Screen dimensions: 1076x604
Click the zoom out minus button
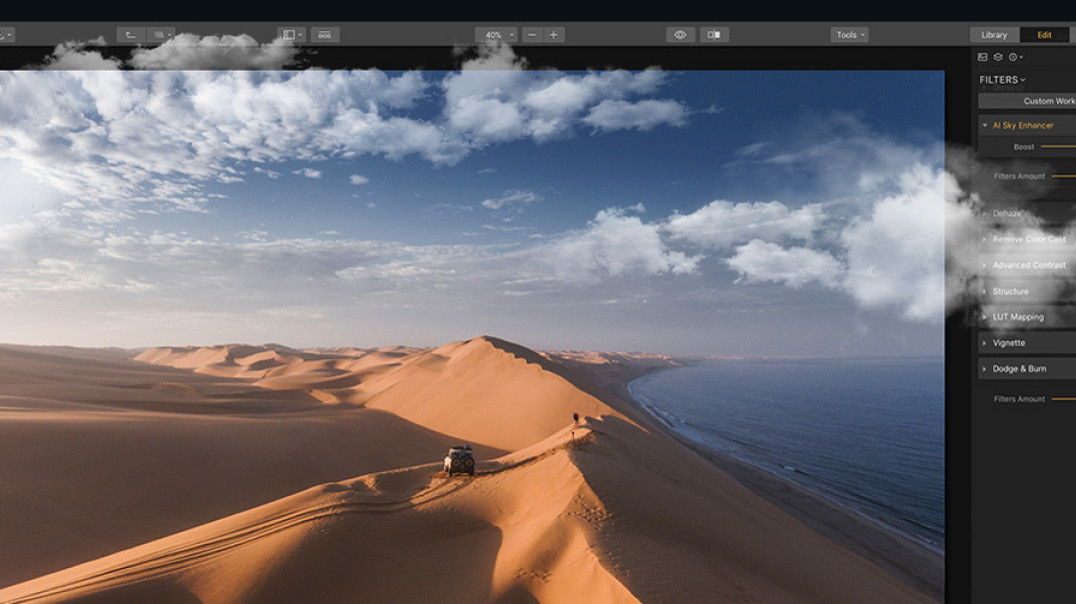click(x=532, y=34)
